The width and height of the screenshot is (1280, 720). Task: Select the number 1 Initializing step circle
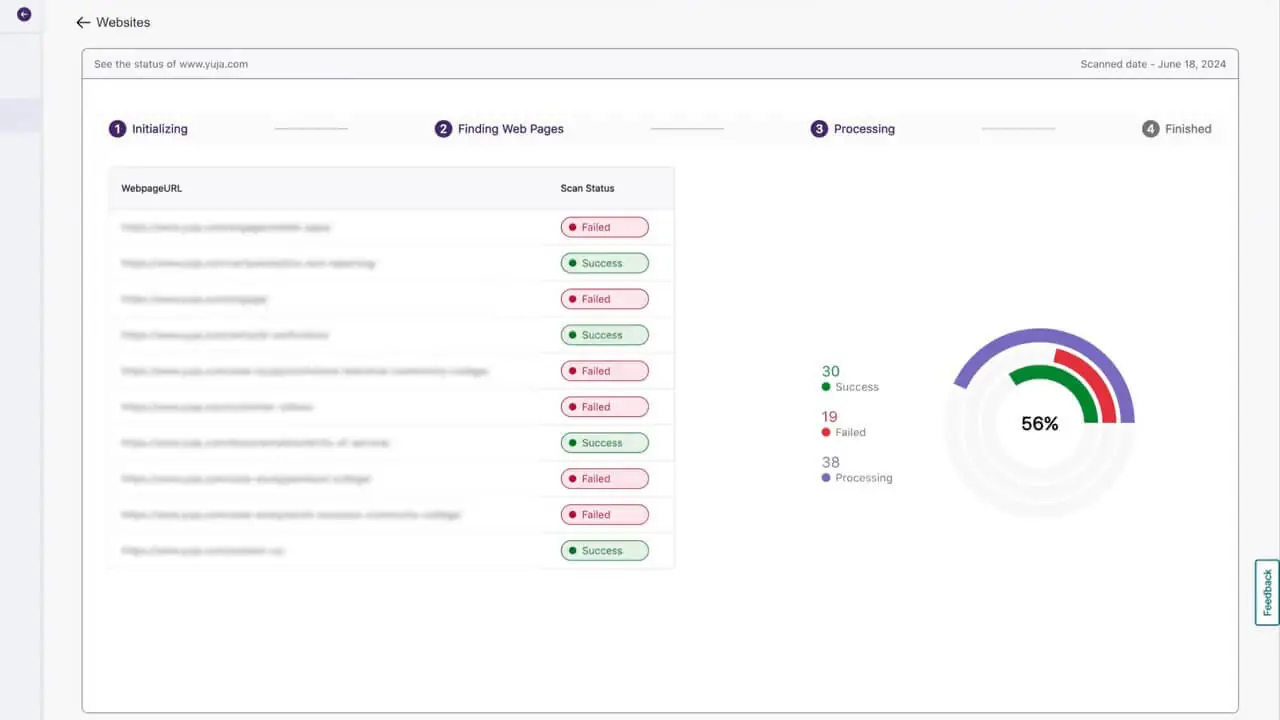pos(117,129)
